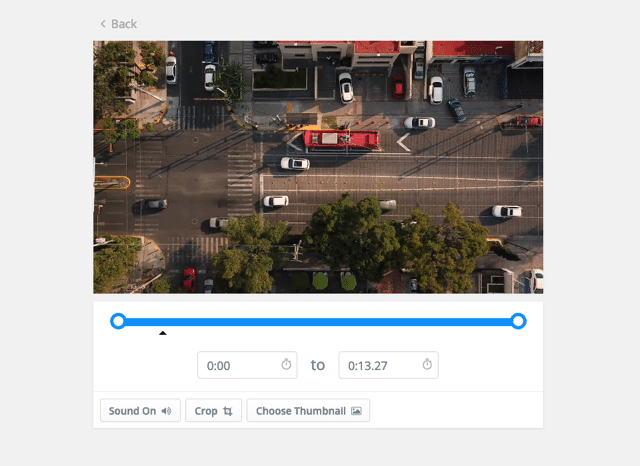This screenshot has height=466, width=640.
Task: Focus the start time field showing 0:00
Action: coord(238,366)
